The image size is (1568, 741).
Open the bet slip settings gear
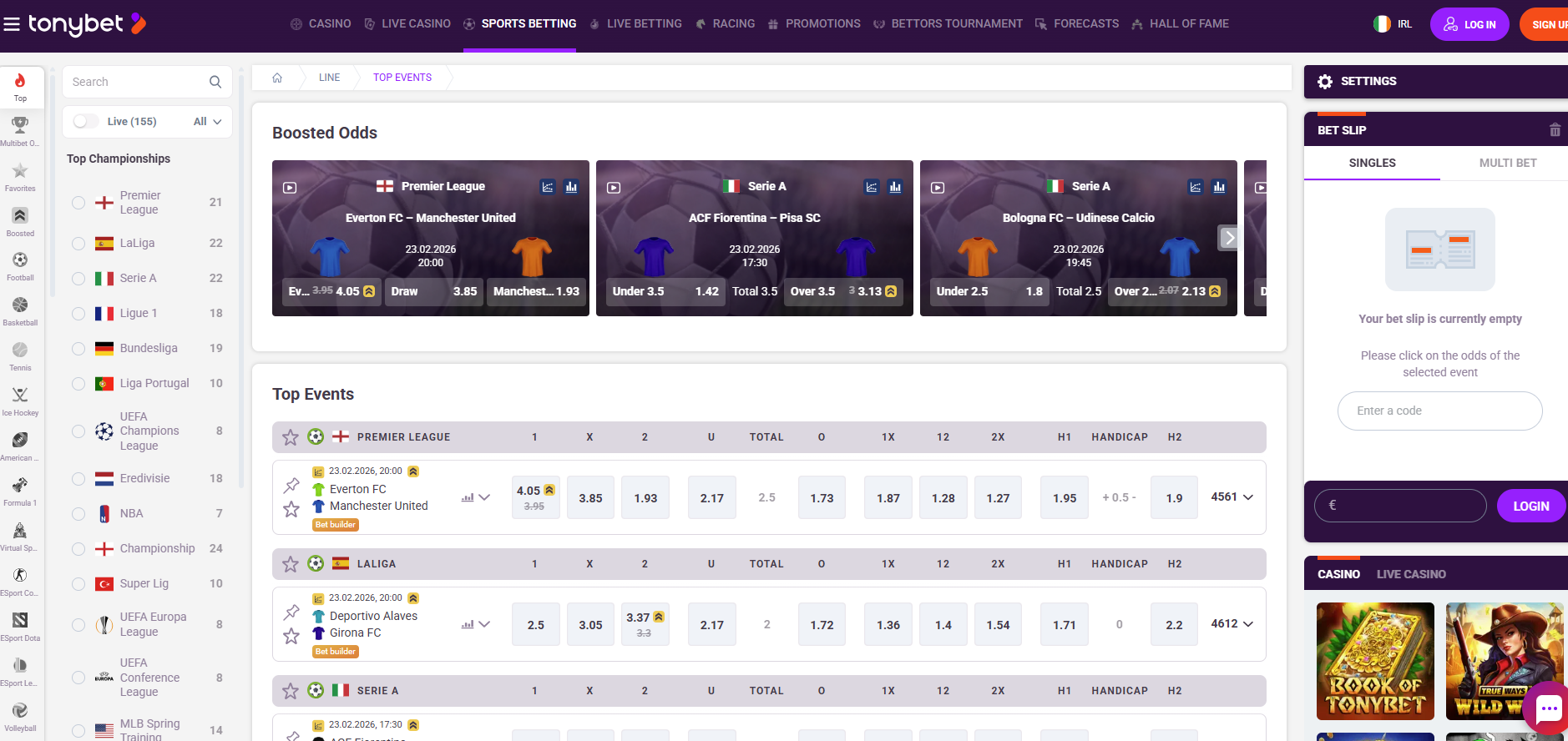tap(1325, 82)
